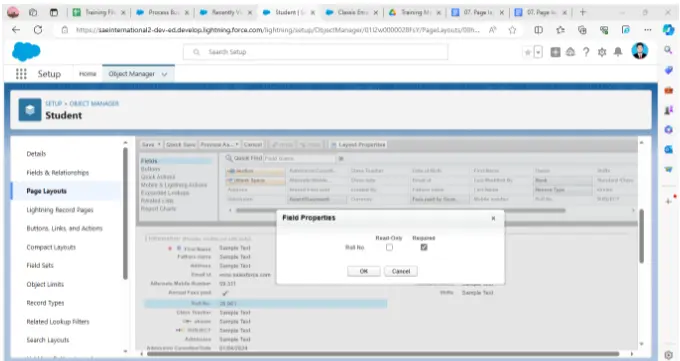This screenshot has height=361, width=680.
Task: Open the browser Collections icon
Action: [582, 30]
